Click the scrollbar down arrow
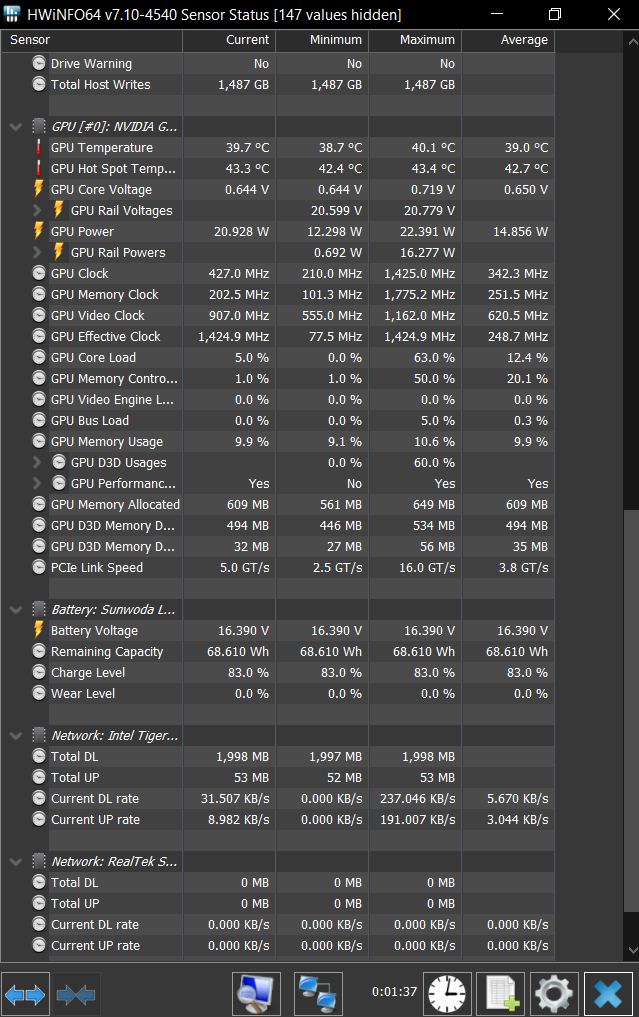This screenshot has width=639, height=1017. 633,950
